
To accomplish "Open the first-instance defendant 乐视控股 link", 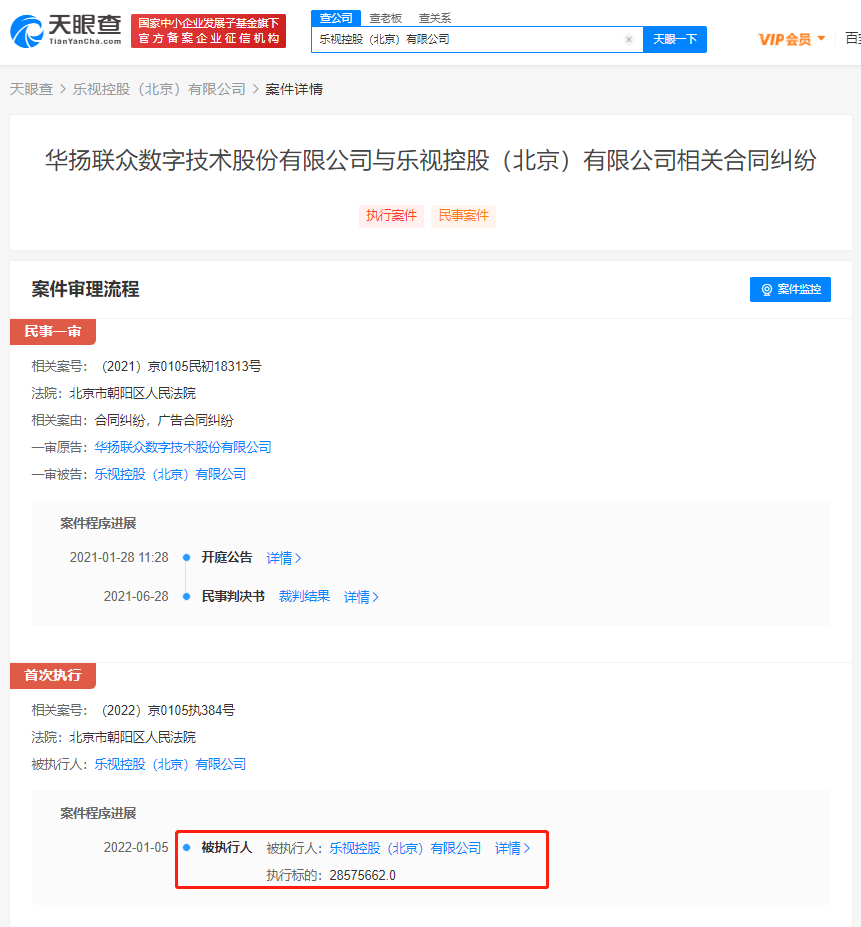I will point(170,474).
